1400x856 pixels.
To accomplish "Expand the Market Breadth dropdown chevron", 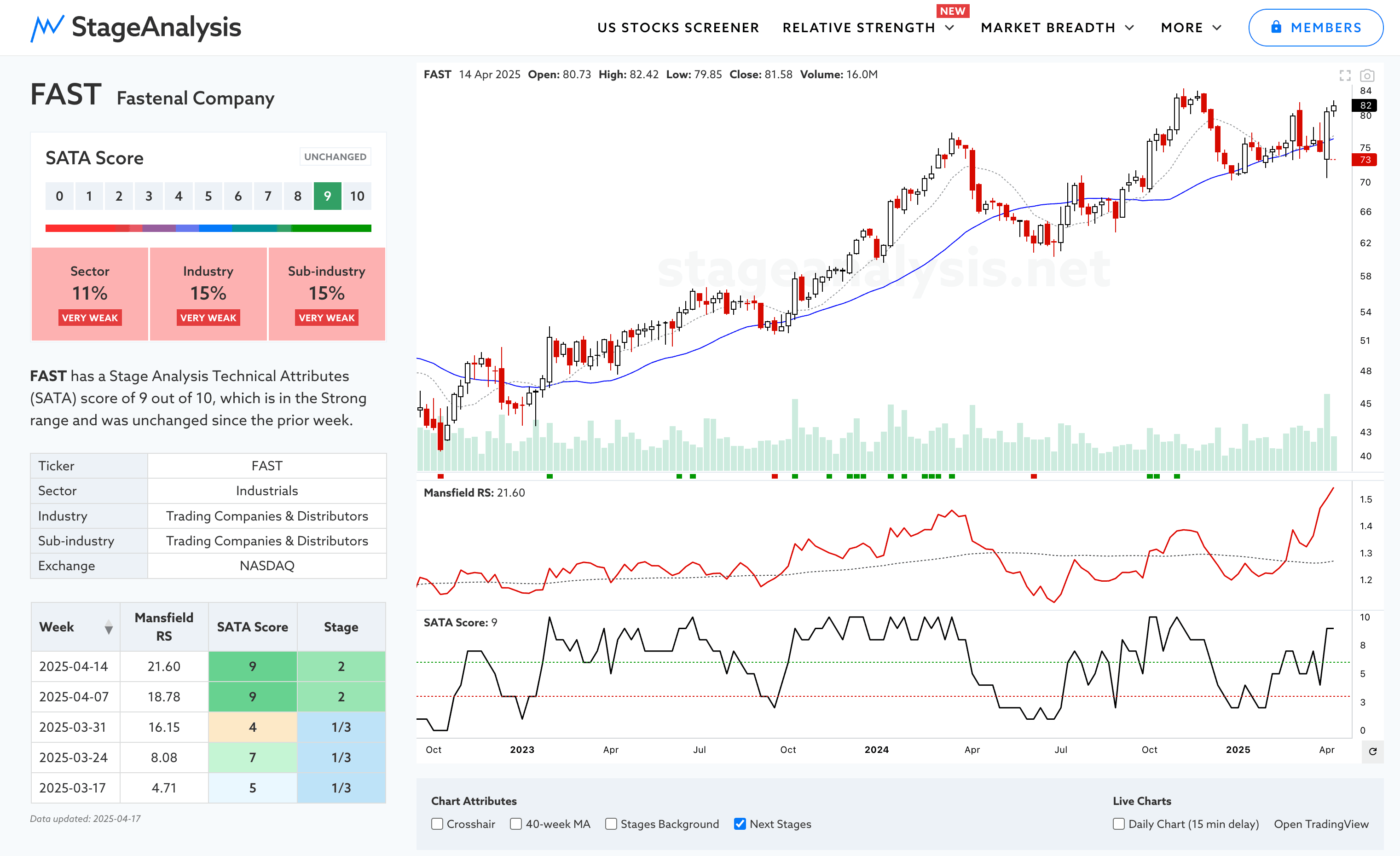I will pyautogui.click(x=1129, y=28).
